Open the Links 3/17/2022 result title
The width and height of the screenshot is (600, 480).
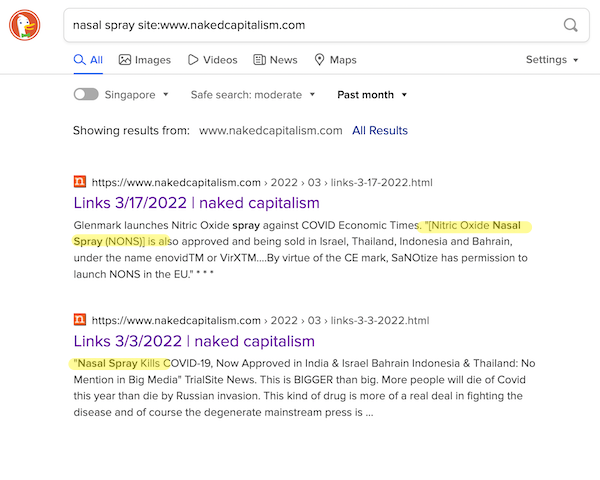[197, 203]
